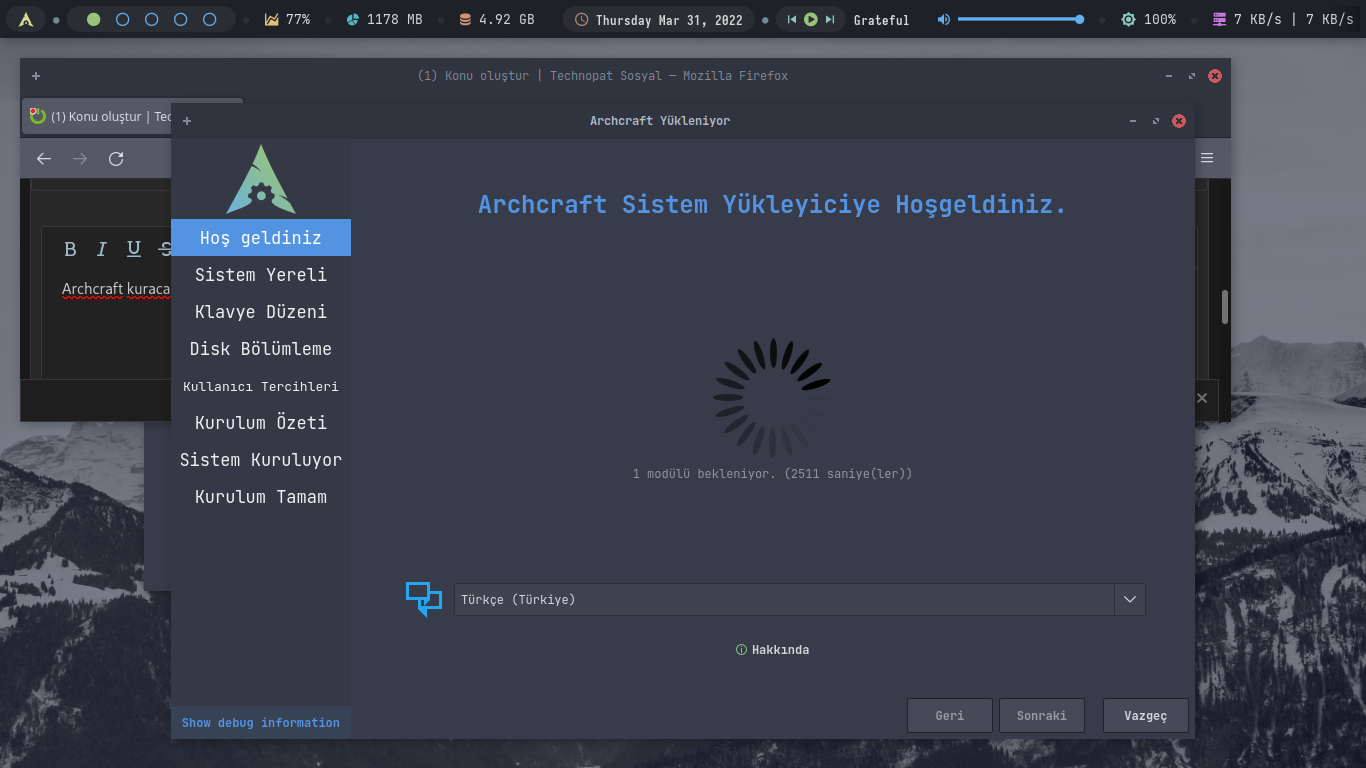Click the Firefox page vertical scrollbar
This screenshot has height=768, width=1366.
coord(1225,307)
